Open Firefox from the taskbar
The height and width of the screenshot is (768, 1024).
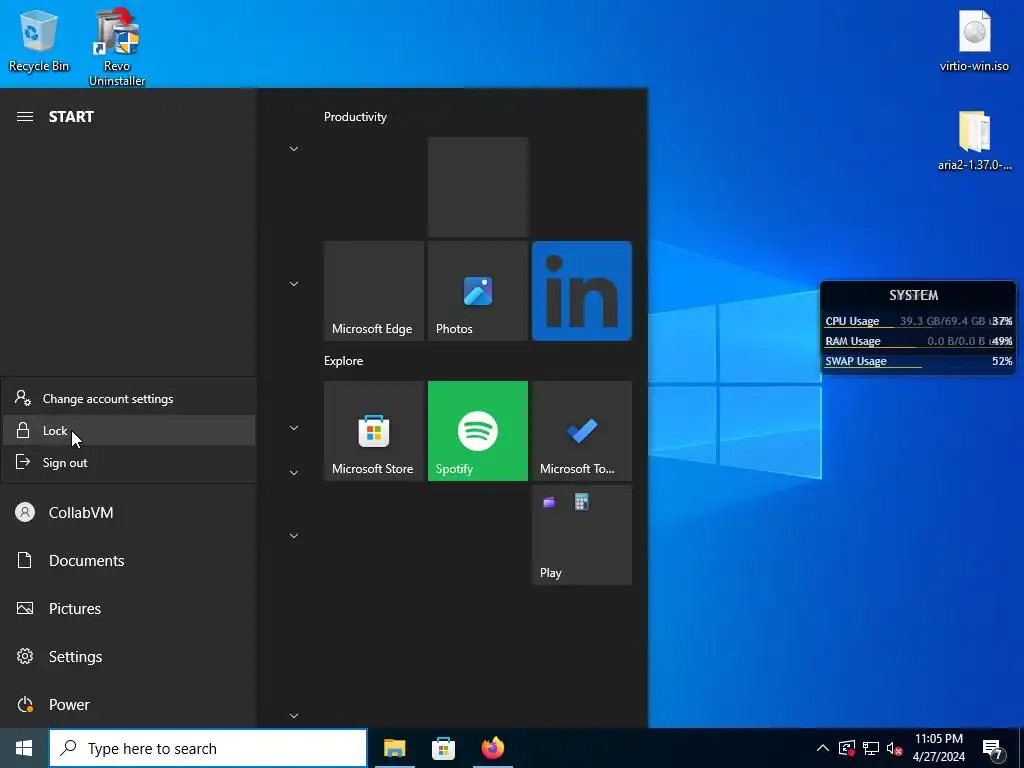(x=493, y=748)
